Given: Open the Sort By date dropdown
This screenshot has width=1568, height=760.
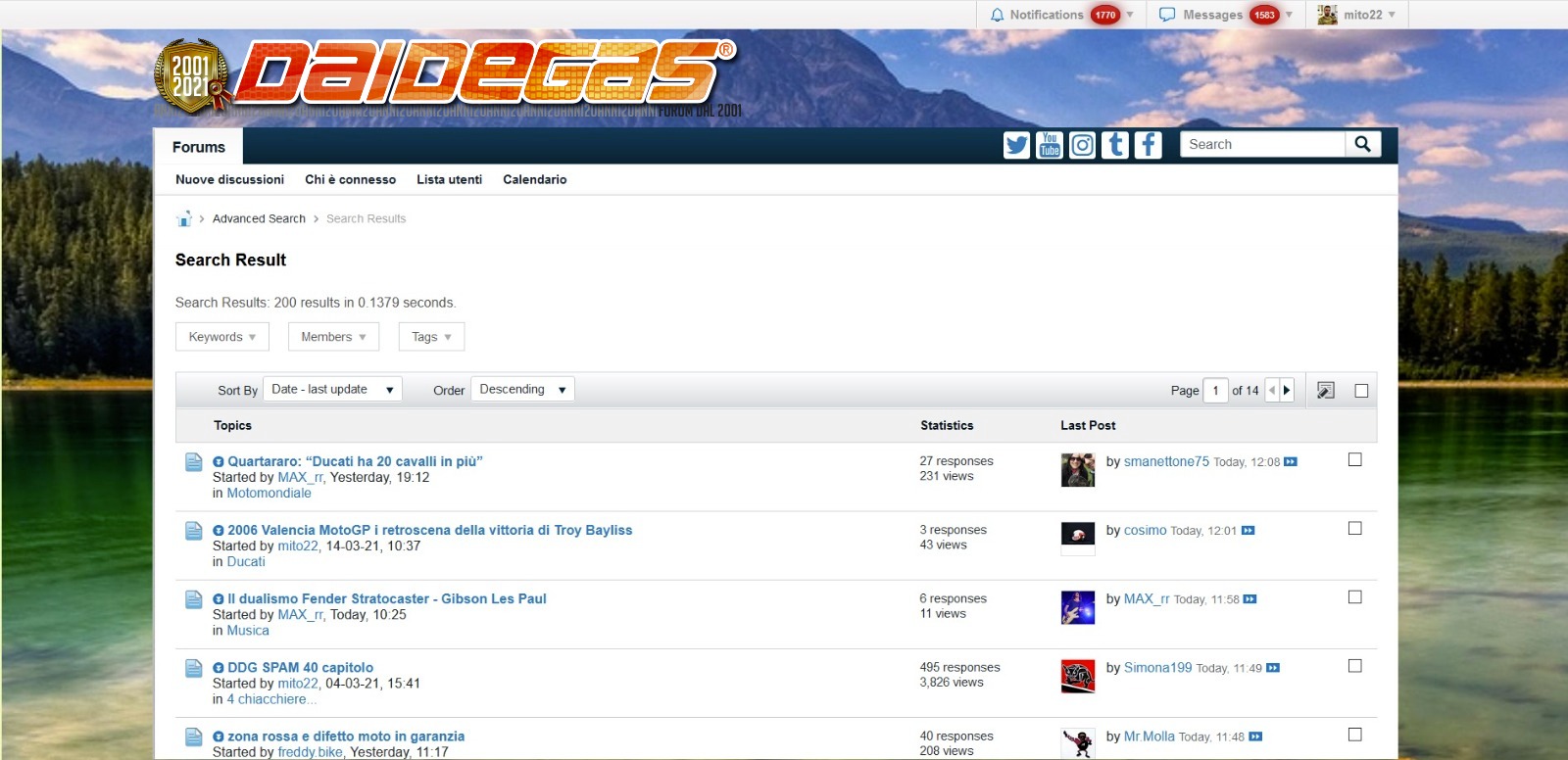Looking at the screenshot, I should click(x=332, y=390).
